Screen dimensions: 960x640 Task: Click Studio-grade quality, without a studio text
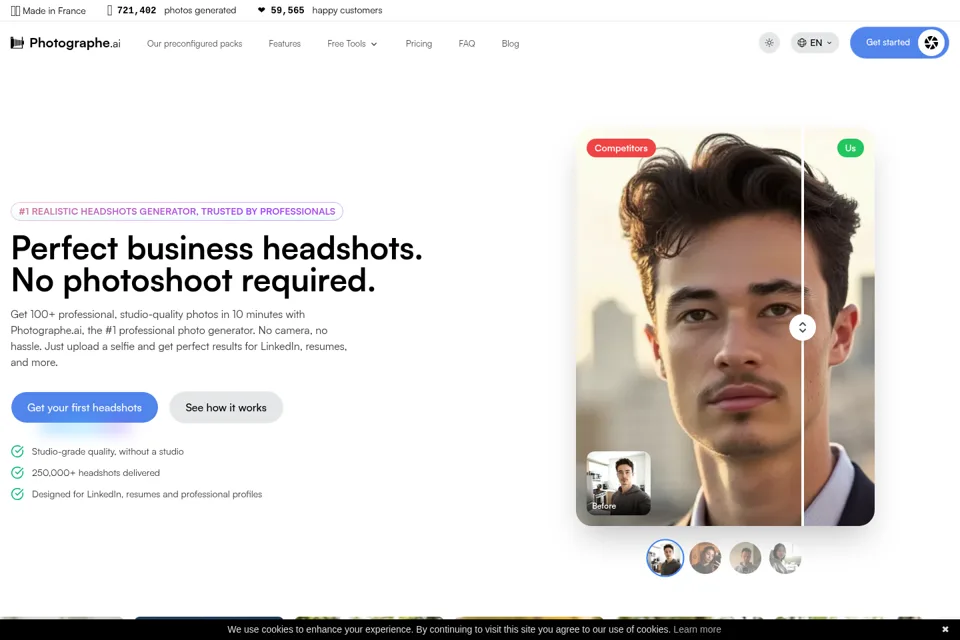pyautogui.click(x=108, y=451)
